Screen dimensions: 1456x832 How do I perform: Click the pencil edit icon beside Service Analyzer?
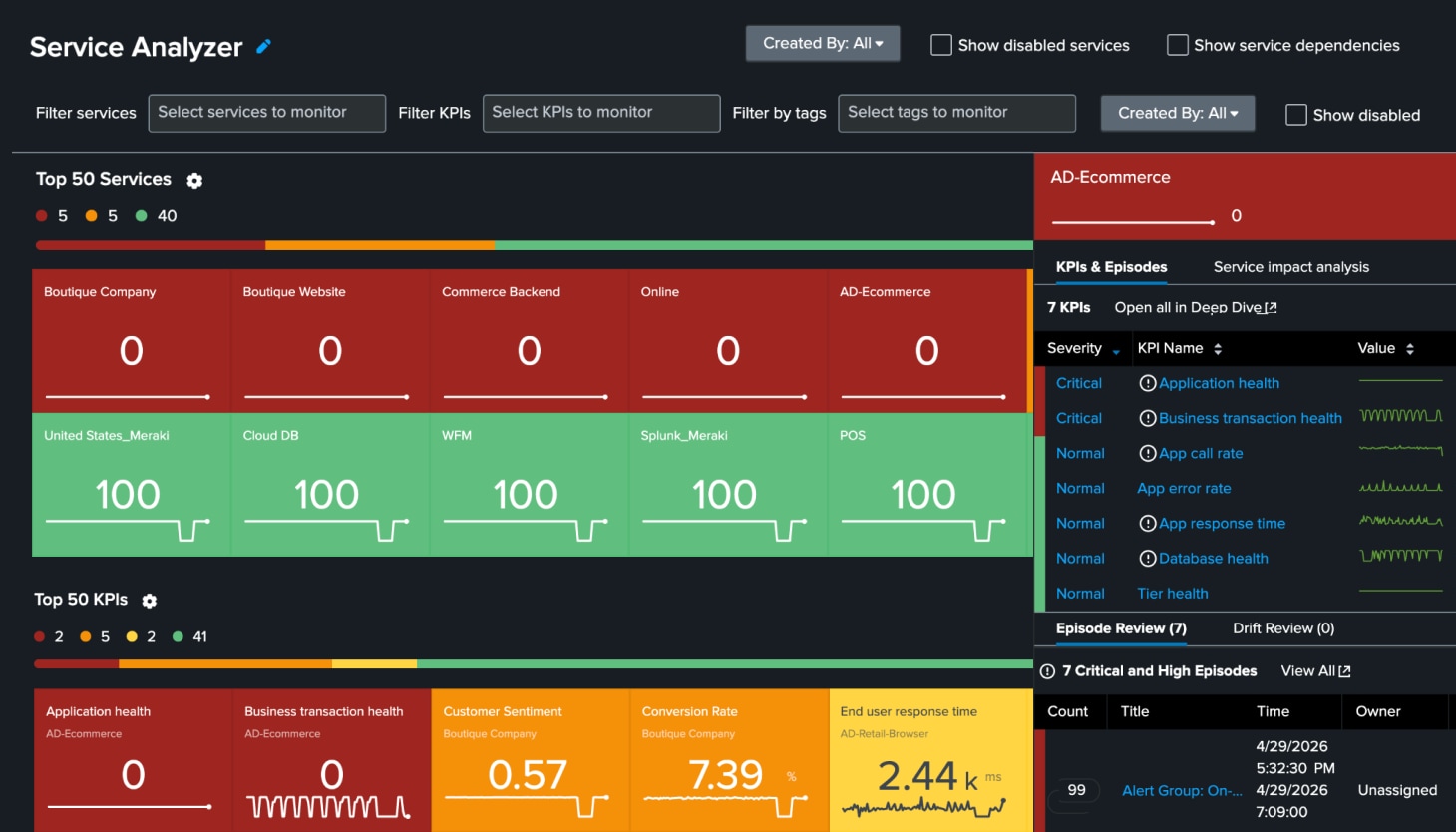tap(263, 46)
